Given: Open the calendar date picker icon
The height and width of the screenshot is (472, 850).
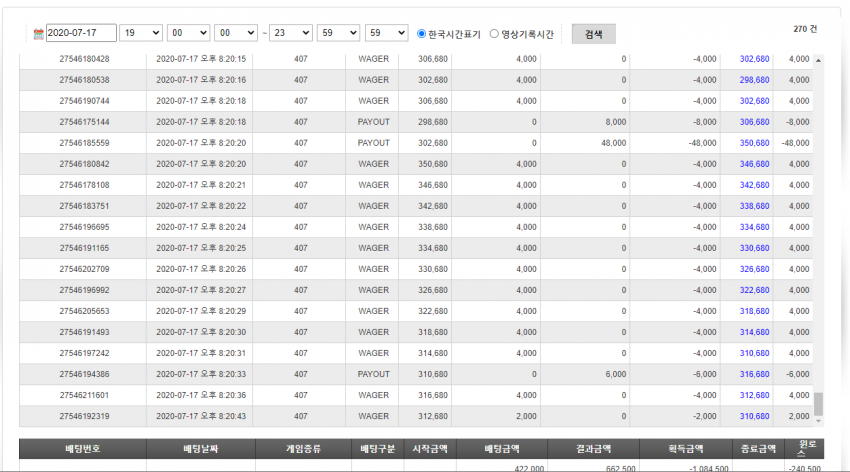Looking at the screenshot, I should tap(38, 34).
